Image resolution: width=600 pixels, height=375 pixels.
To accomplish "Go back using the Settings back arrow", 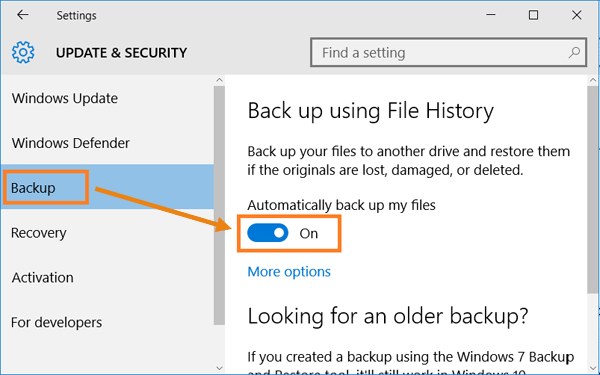I will pos(23,15).
